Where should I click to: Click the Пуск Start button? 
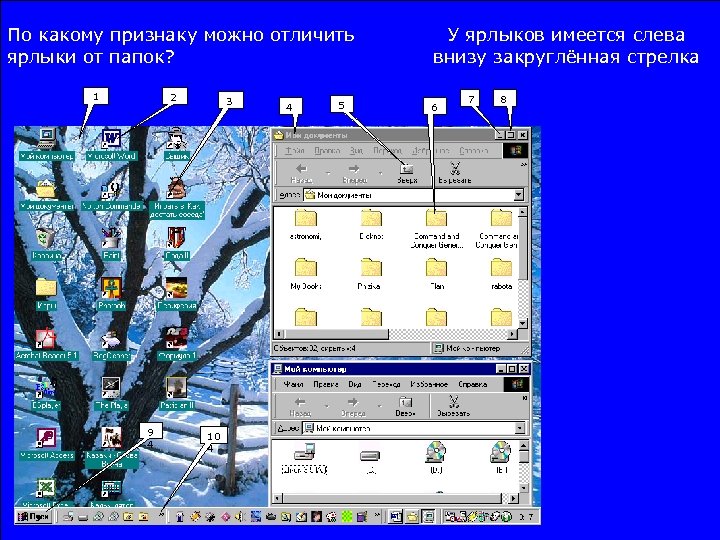pyautogui.click(x=34, y=517)
